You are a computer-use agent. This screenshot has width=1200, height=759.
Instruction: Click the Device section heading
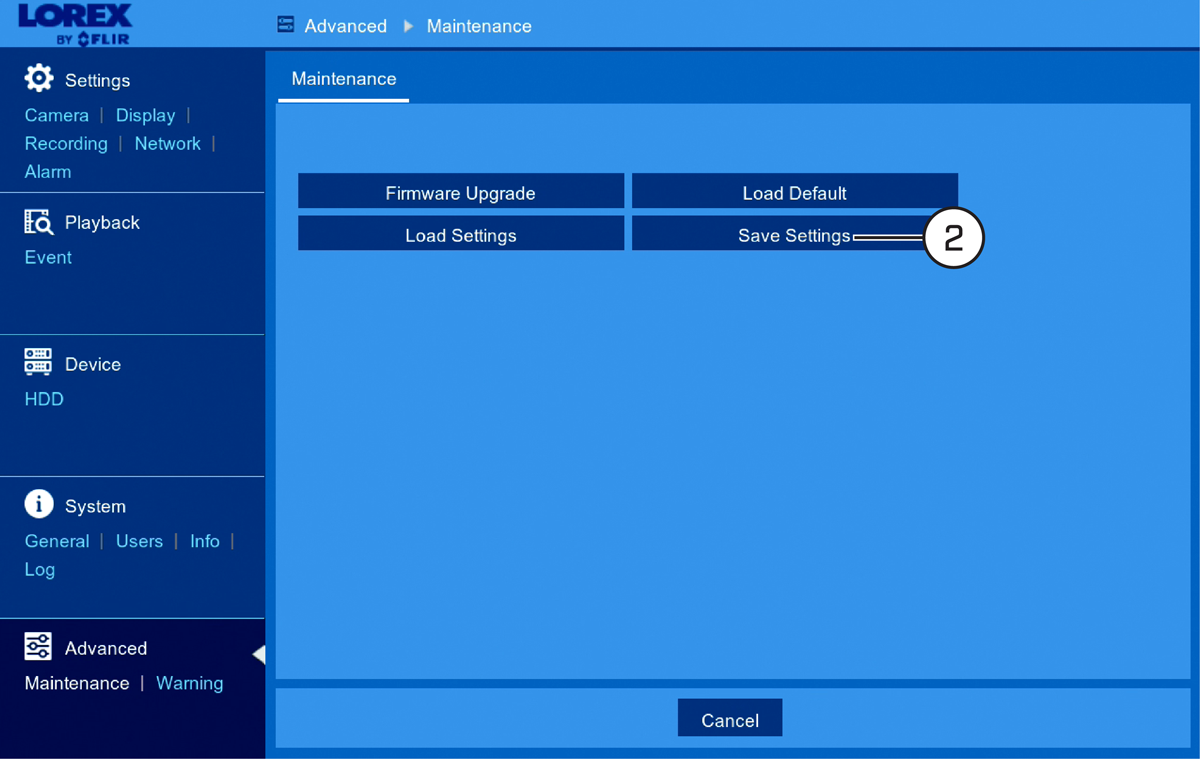[93, 364]
